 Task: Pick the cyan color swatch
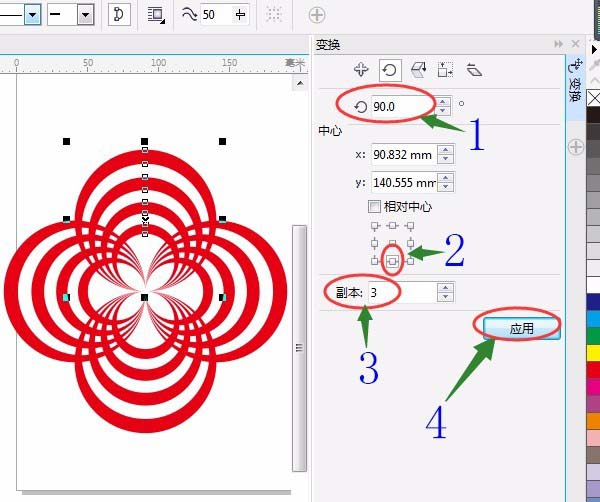(593, 319)
